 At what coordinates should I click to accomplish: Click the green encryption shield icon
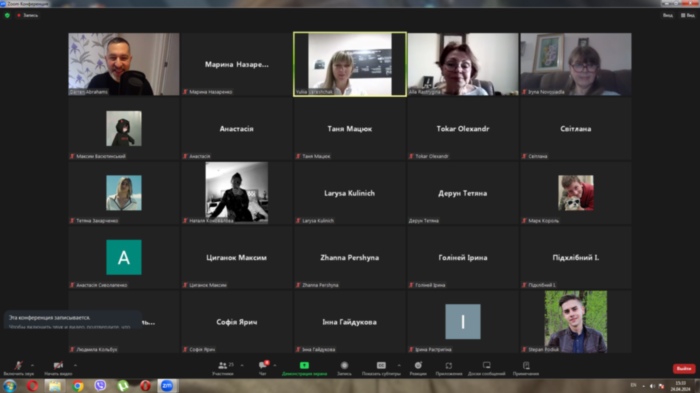point(7,15)
